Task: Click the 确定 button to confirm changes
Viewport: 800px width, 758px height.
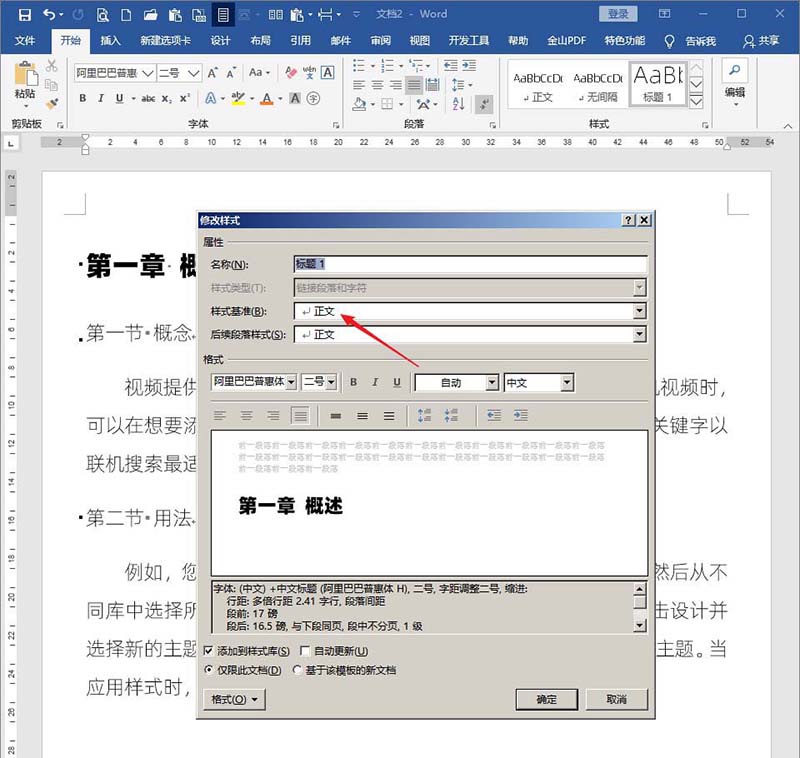Action: click(546, 697)
